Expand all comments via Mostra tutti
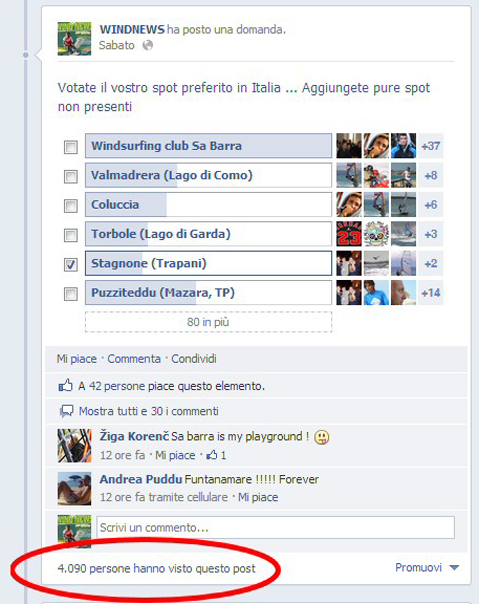Screen dimensions: 479x604 point(148,411)
